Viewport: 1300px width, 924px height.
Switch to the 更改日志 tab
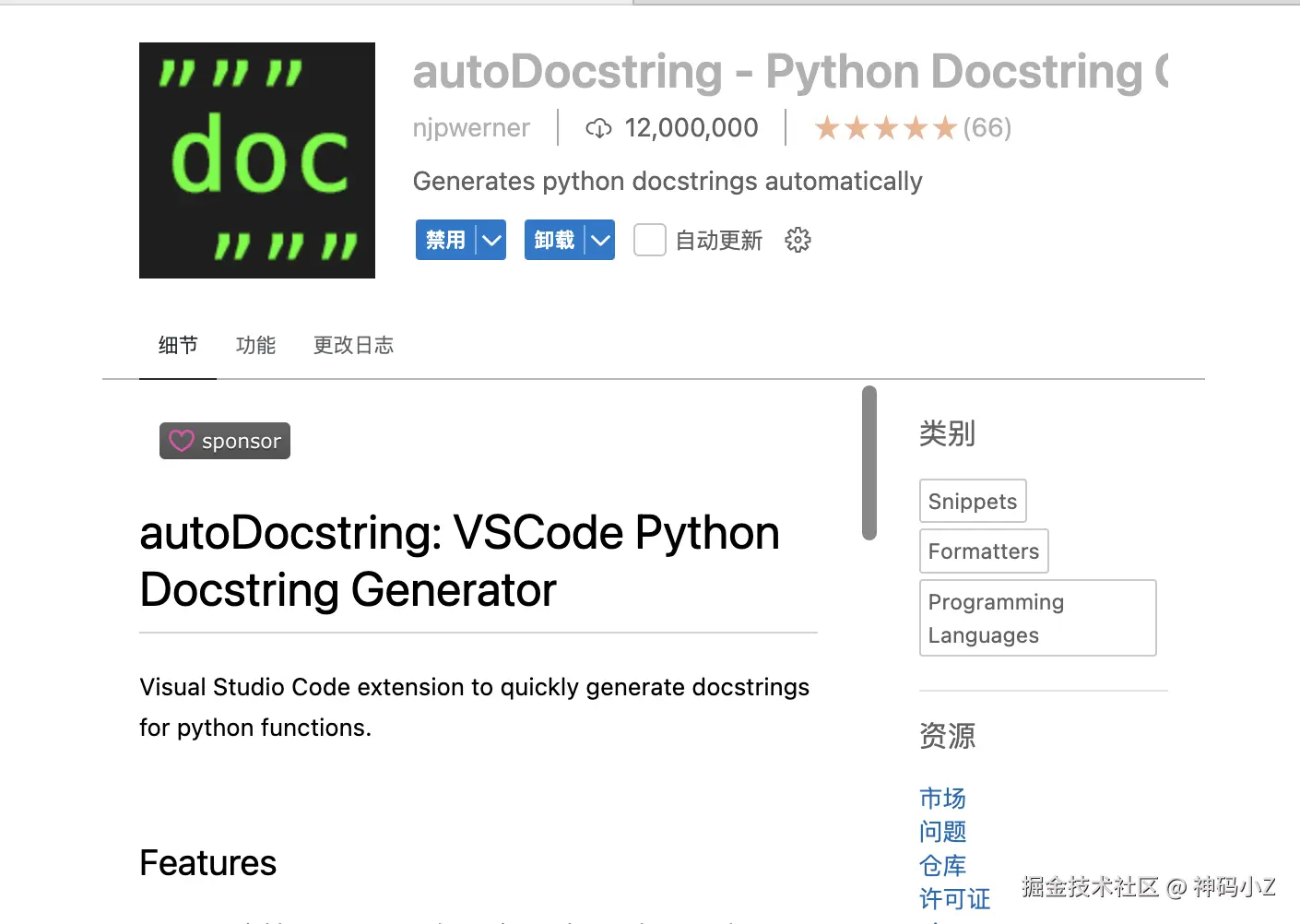pyautogui.click(x=353, y=346)
